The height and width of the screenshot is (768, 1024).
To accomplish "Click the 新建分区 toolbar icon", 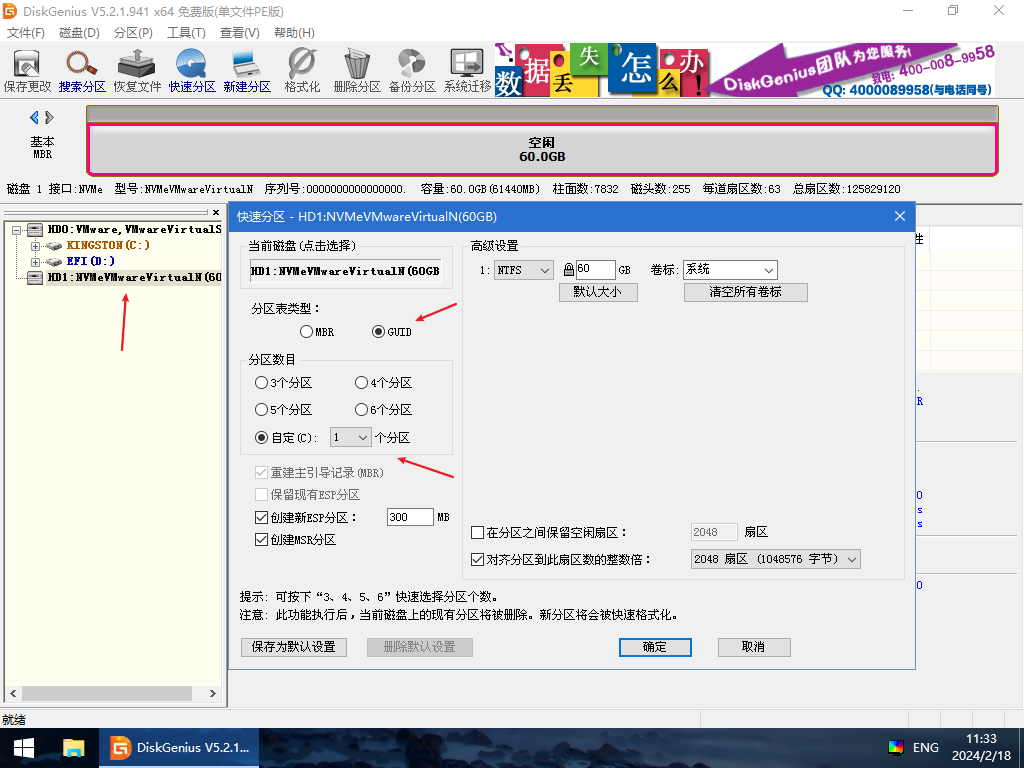I will [246, 71].
